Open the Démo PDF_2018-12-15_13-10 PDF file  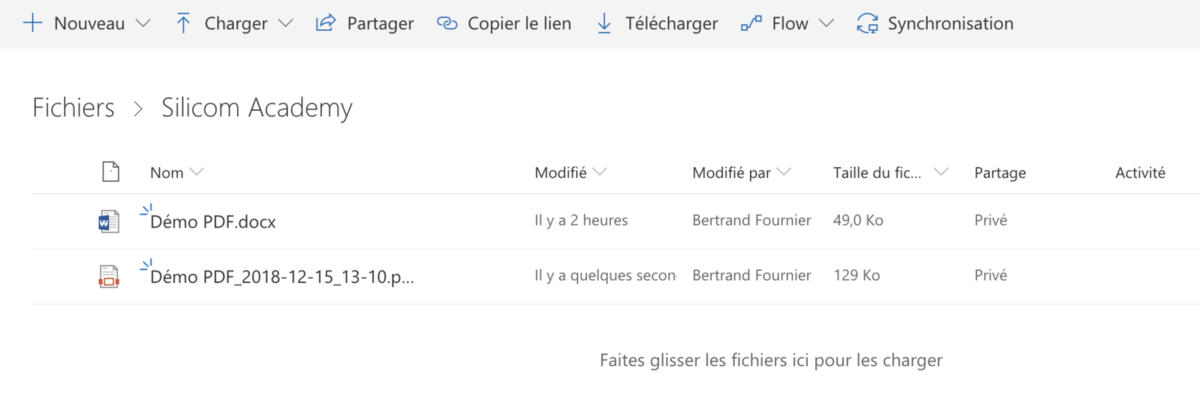point(281,277)
